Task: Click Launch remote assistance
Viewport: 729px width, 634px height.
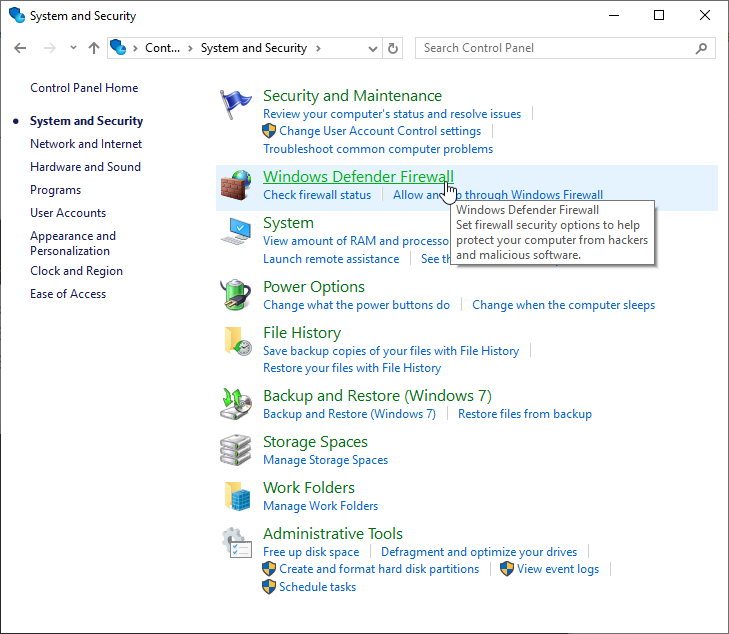Action: 331,259
